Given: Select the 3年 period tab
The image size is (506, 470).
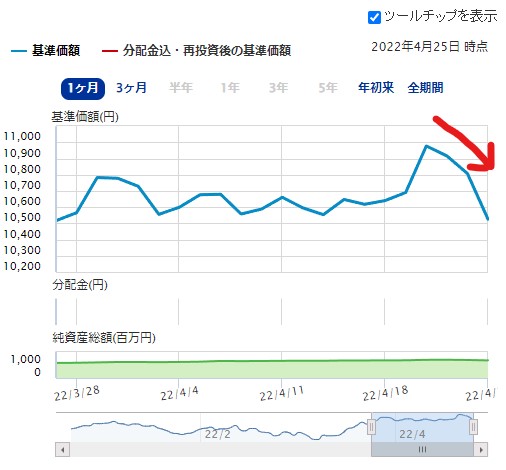Looking at the screenshot, I should point(279,88).
